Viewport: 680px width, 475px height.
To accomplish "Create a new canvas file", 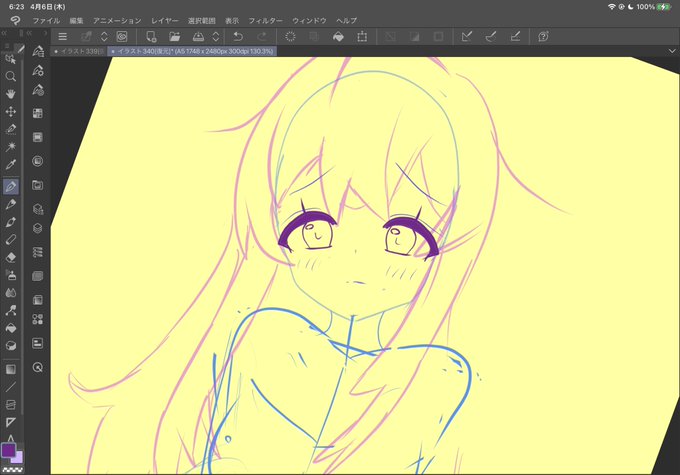I will coord(151,36).
